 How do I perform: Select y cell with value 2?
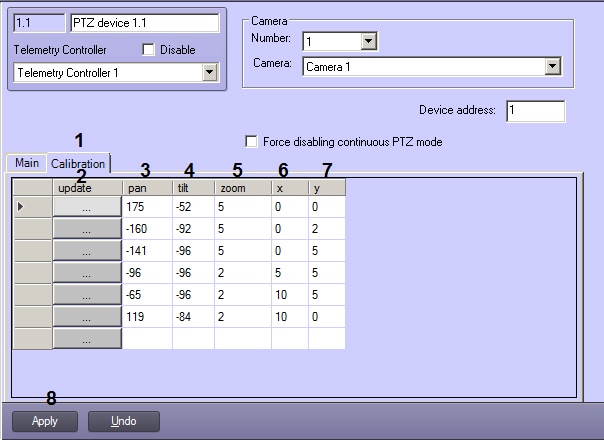(x=327, y=229)
